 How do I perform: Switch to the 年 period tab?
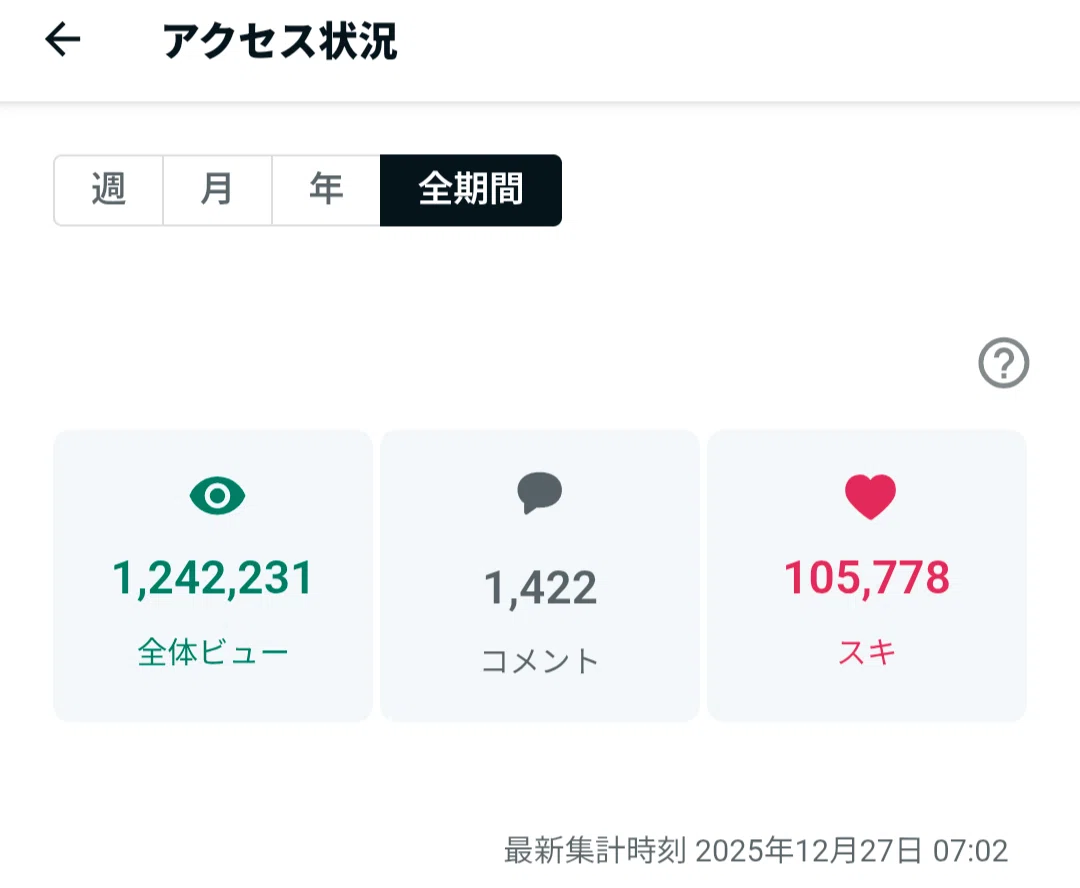(x=326, y=190)
